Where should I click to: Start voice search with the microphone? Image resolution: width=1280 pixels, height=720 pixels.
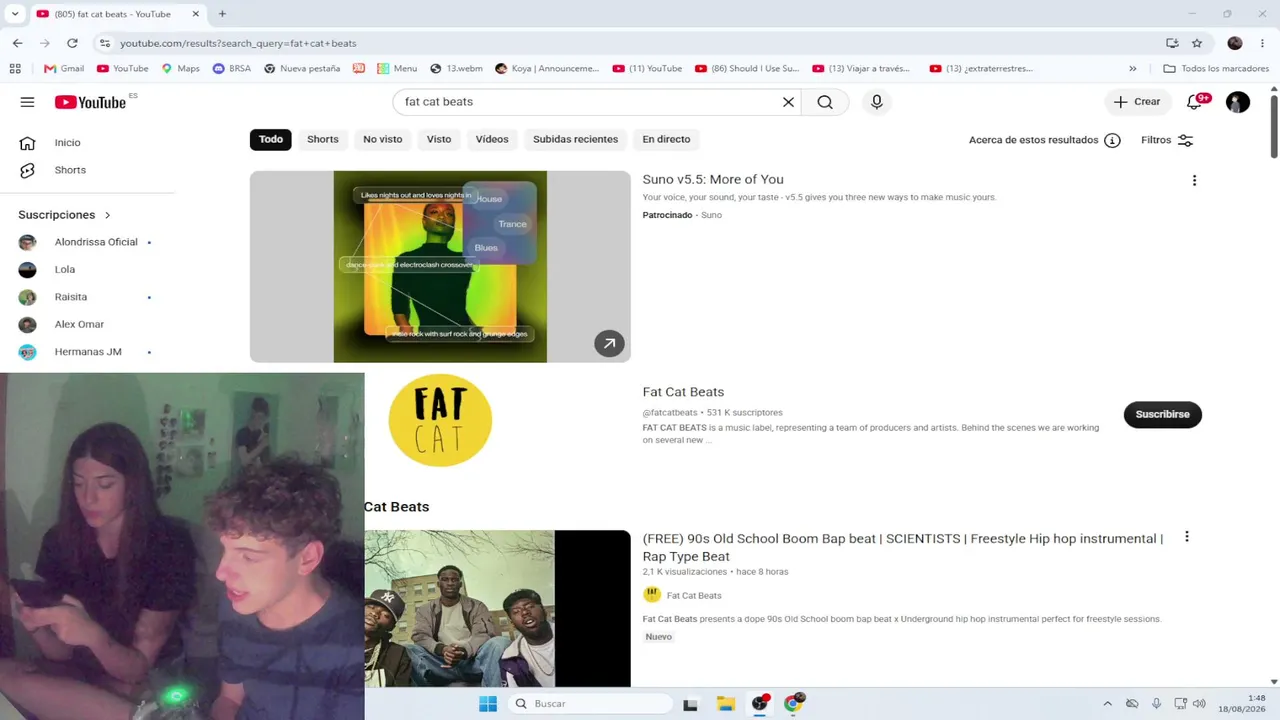coord(877,102)
